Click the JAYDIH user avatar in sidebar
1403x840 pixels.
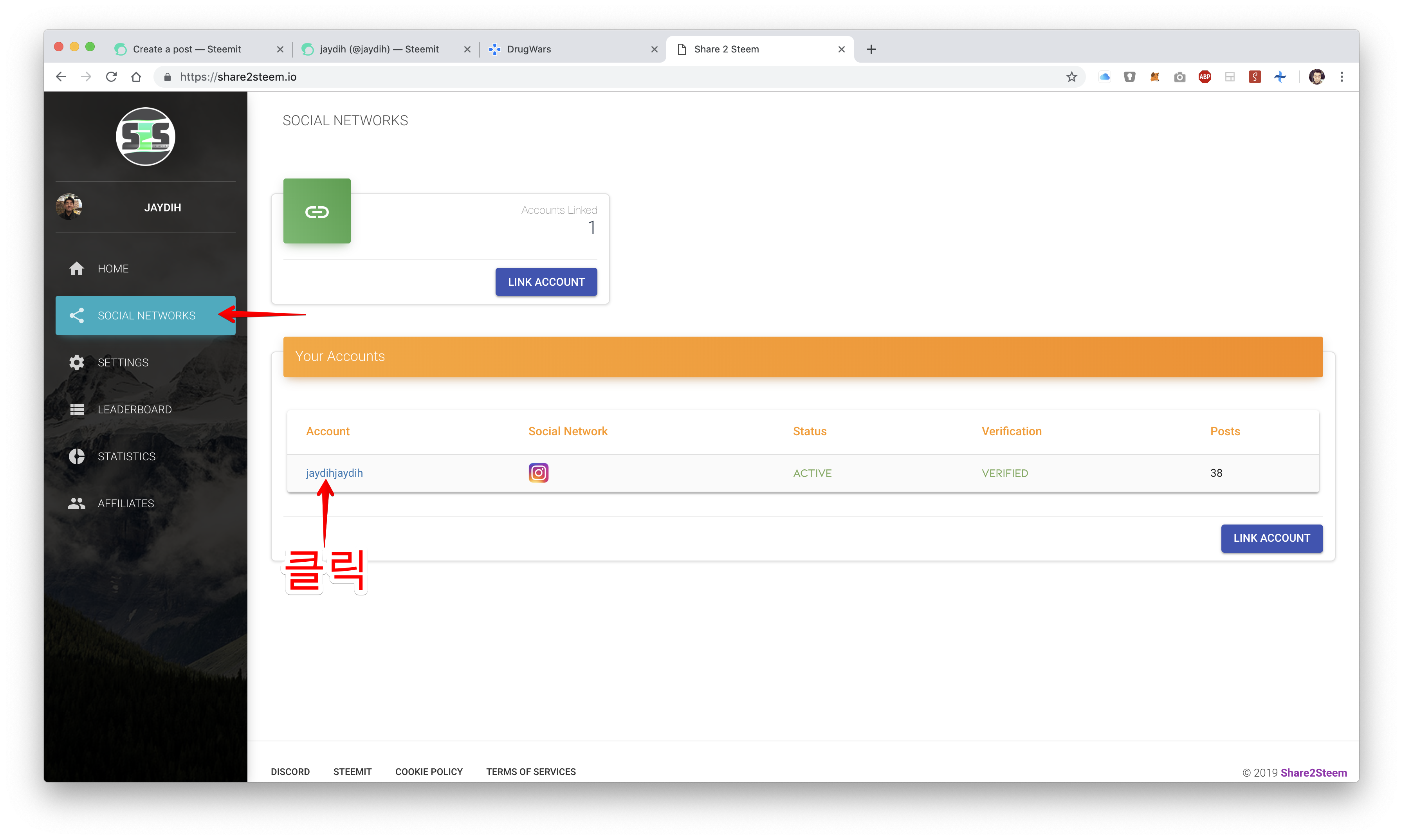point(69,207)
